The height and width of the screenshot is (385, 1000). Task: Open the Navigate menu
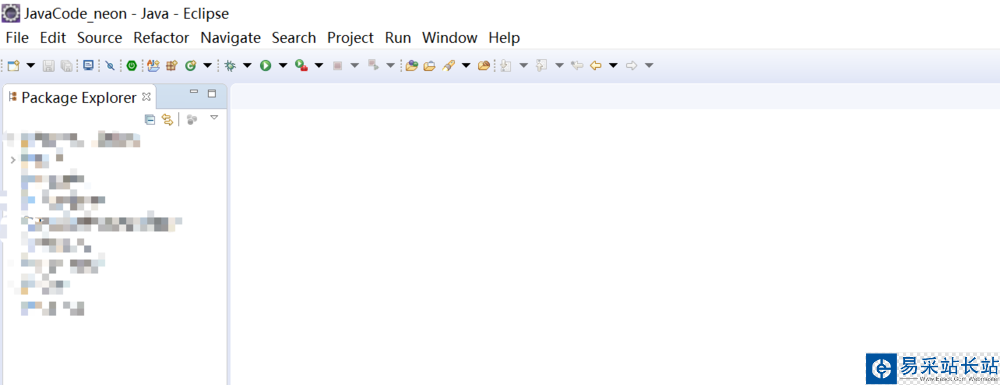click(230, 38)
